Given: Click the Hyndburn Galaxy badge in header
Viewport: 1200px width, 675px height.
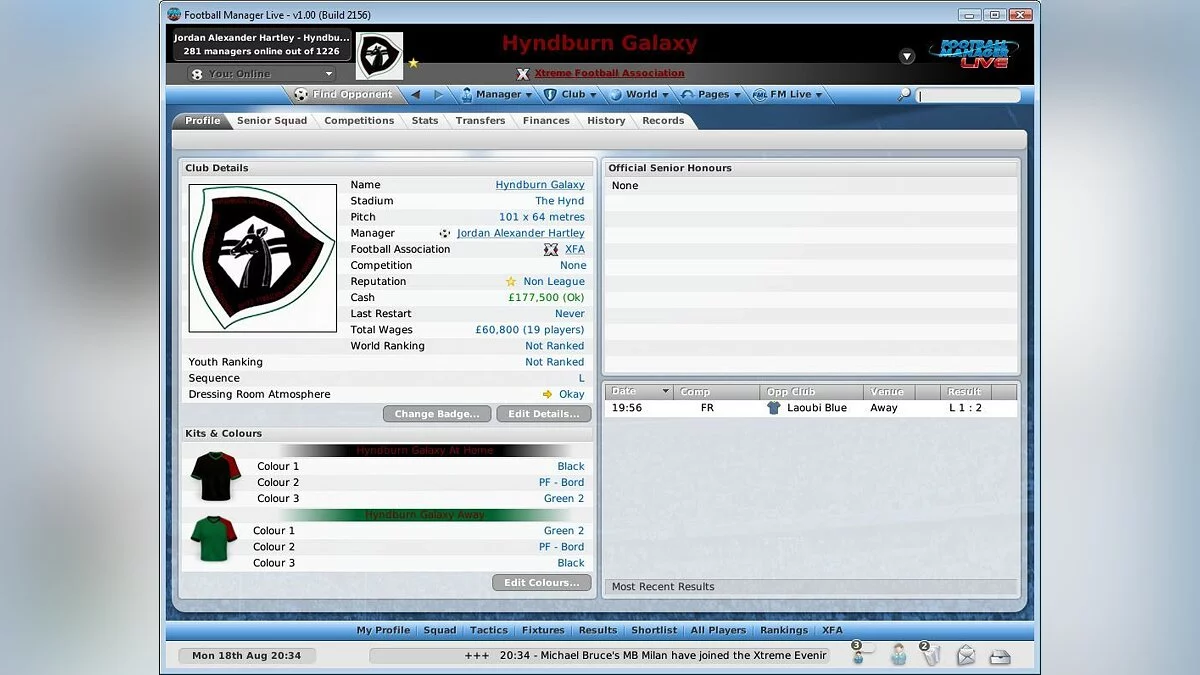Looking at the screenshot, I should (379, 56).
